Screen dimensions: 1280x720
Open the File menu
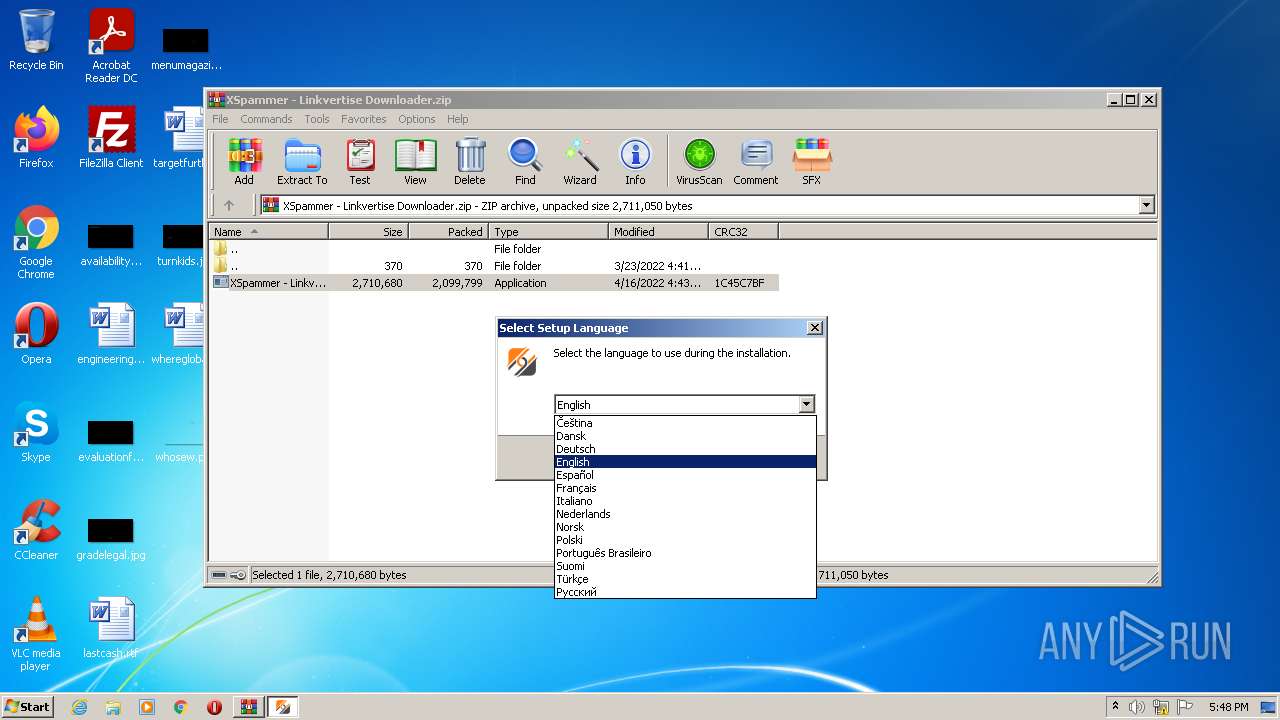pyautogui.click(x=220, y=119)
